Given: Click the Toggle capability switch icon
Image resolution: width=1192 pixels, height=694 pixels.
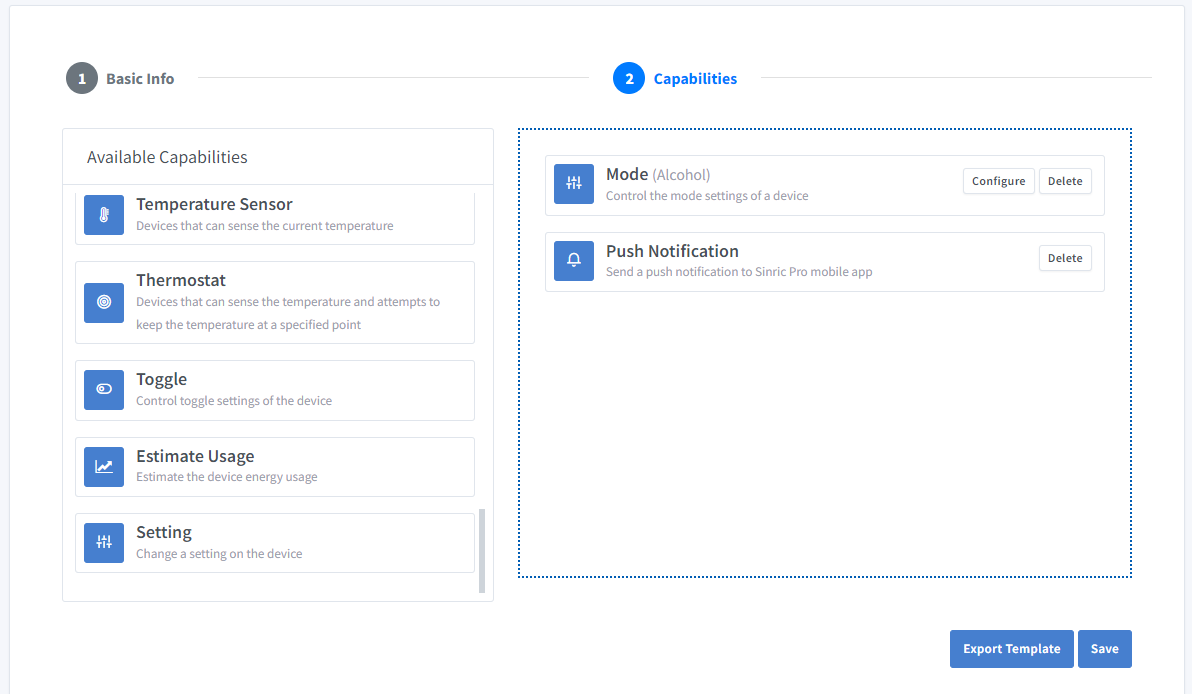Looking at the screenshot, I should coord(104,390).
